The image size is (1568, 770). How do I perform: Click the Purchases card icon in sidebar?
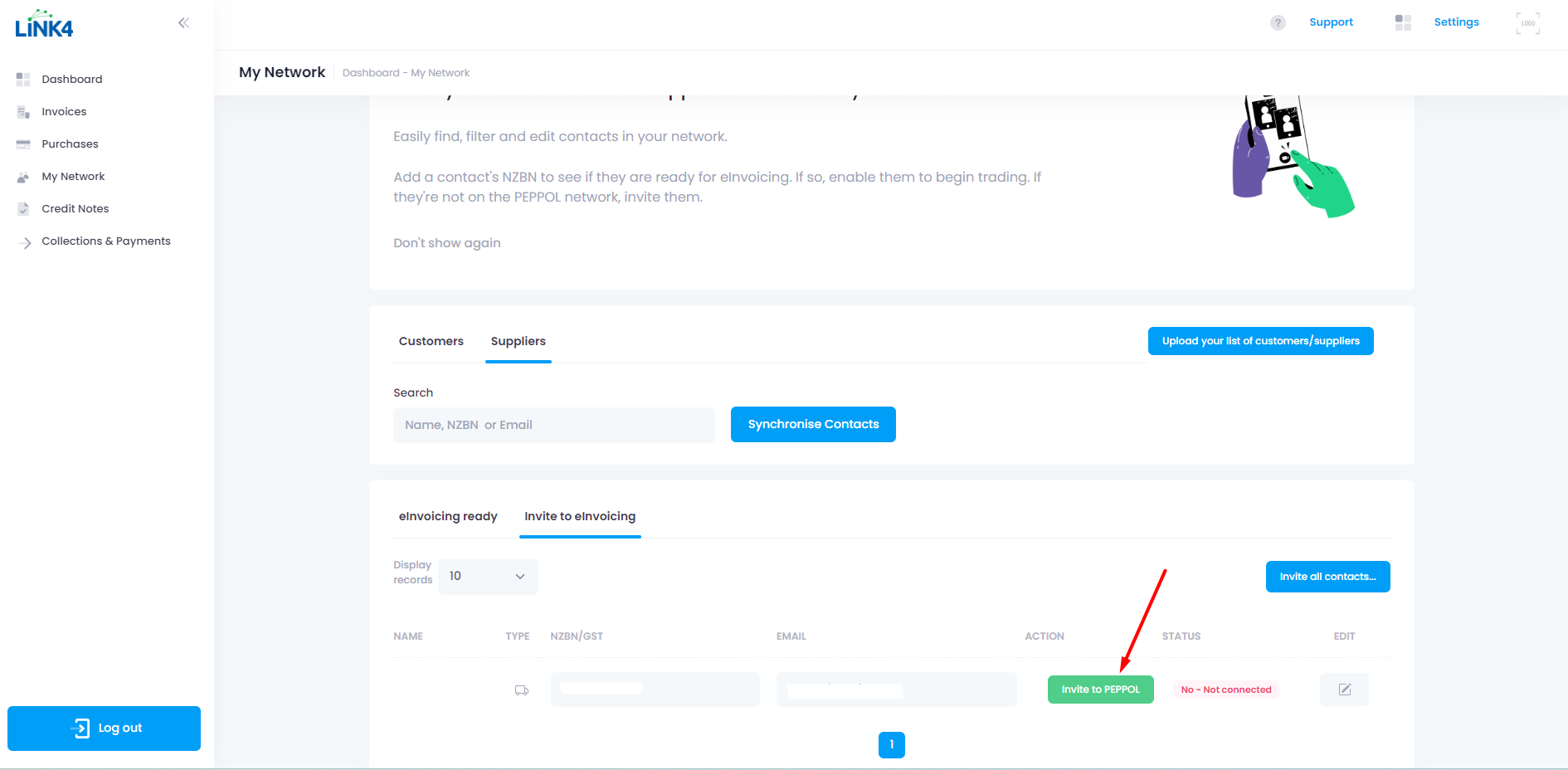coord(23,144)
